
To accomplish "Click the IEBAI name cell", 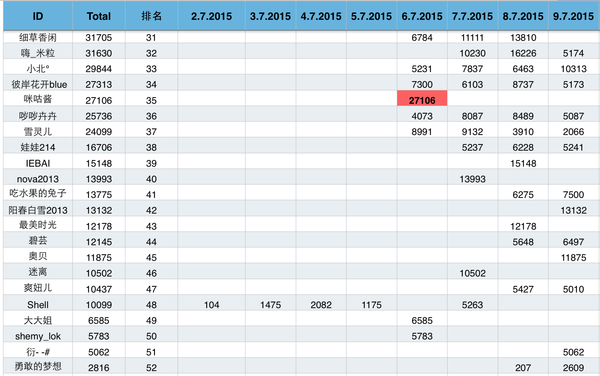I will pyautogui.click(x=38, y=163).
